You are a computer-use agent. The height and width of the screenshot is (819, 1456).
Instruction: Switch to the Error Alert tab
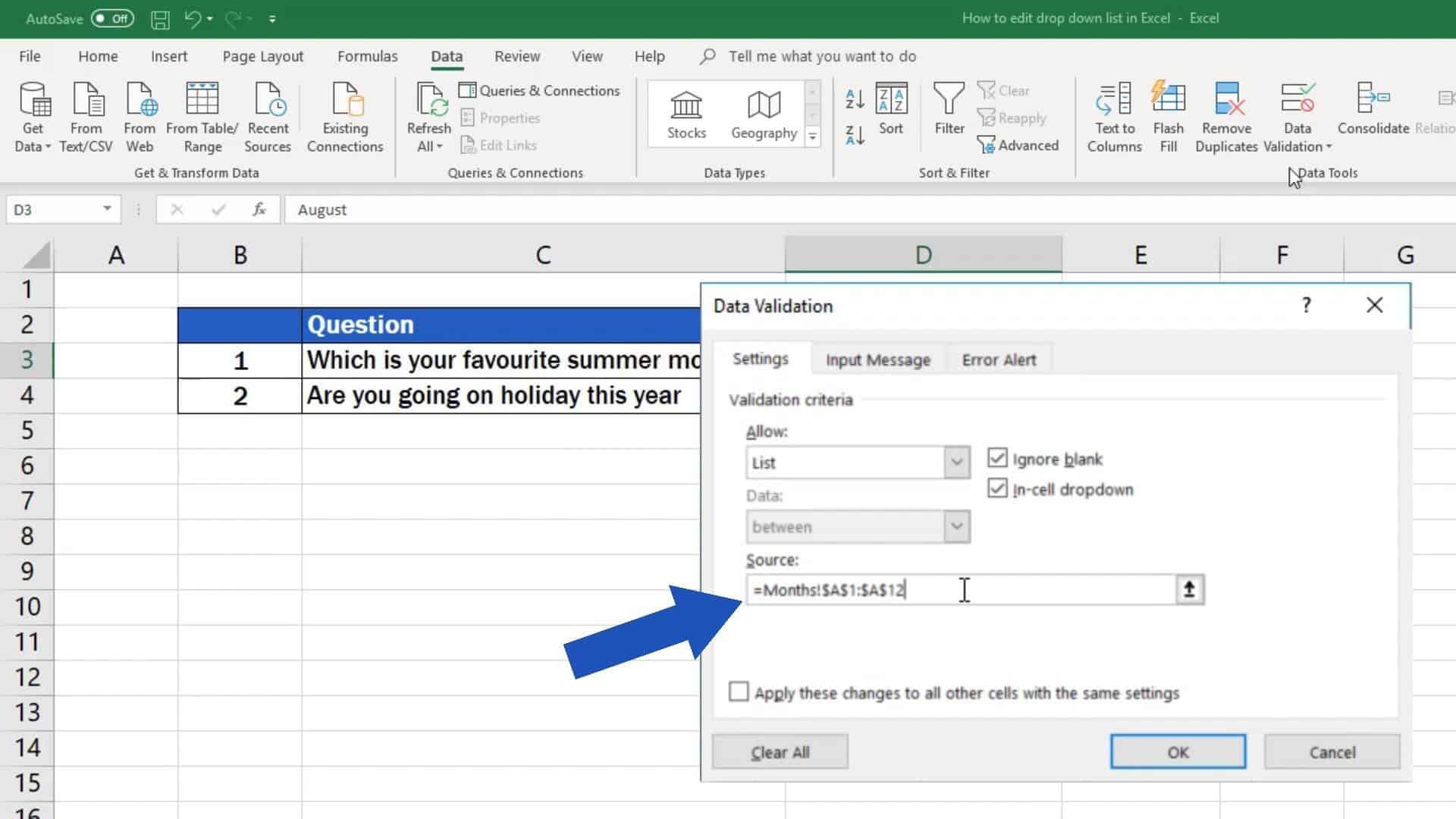[x=998, y=359]
